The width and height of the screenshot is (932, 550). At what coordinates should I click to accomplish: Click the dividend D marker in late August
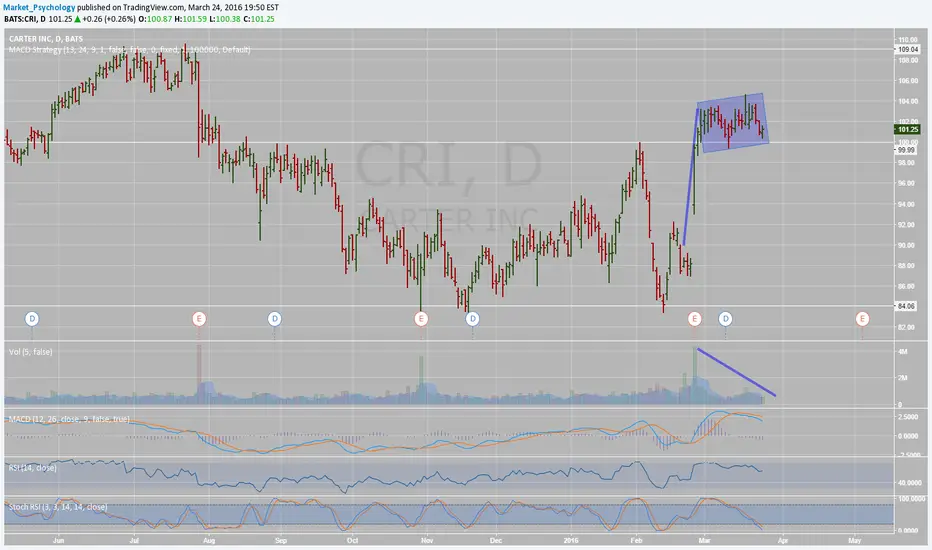tap(275, 319)
